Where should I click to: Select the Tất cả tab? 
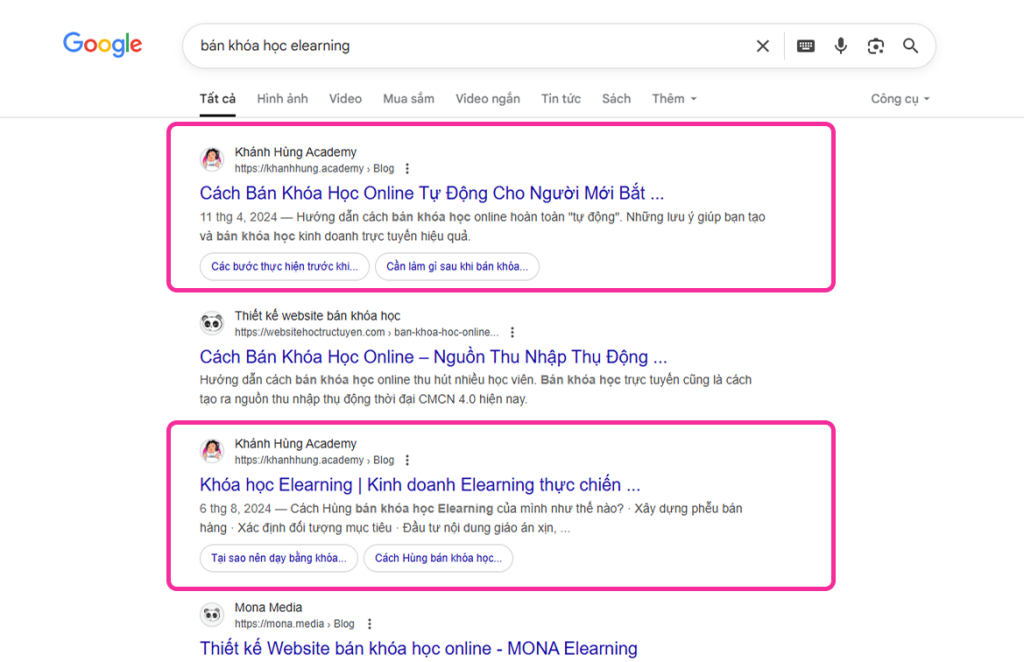coord(217,99)
